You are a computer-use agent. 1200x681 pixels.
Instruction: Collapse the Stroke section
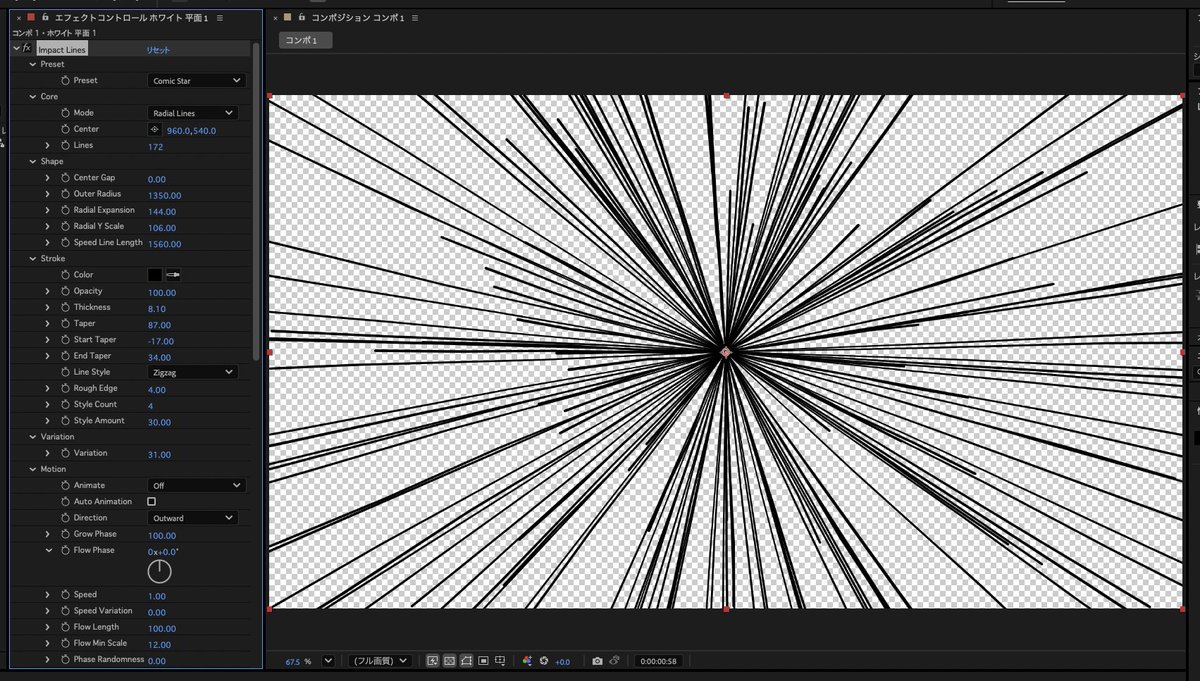pos(32,258)
